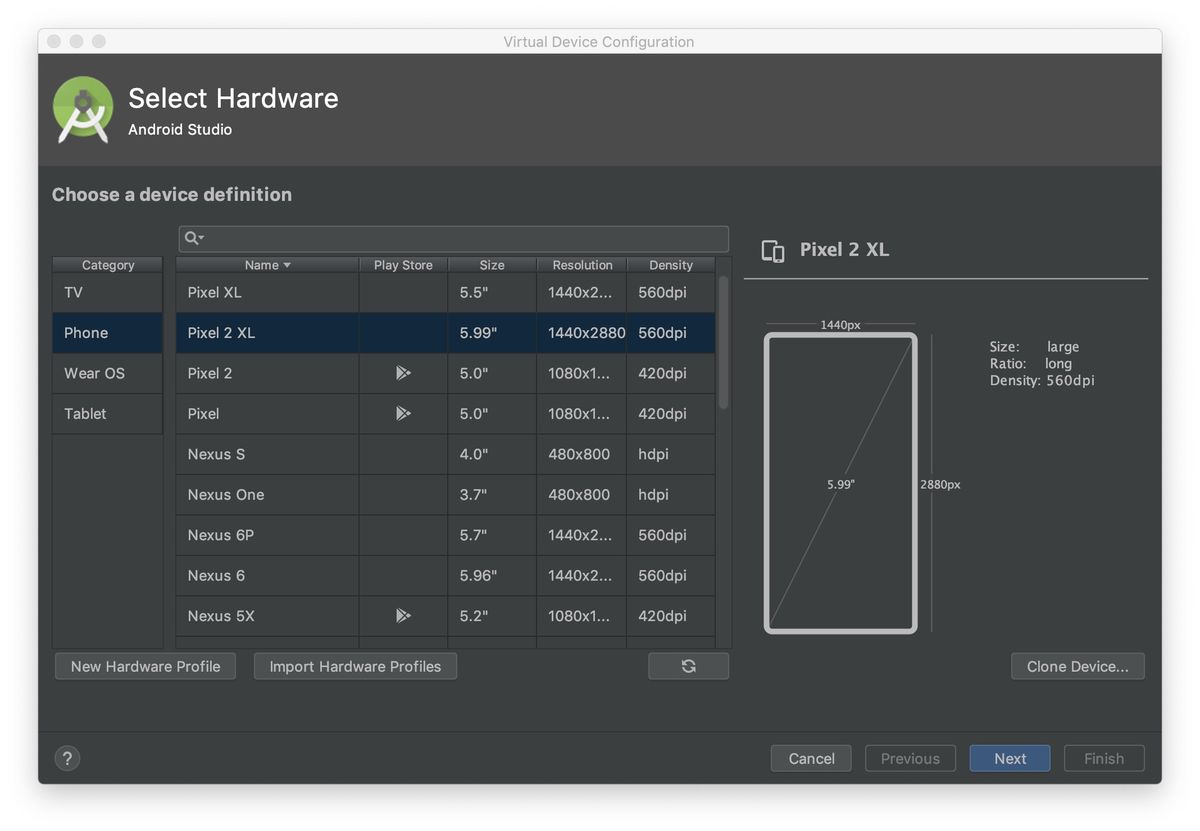Click the Previous button

pyautogui.click(x=910, y=758)
